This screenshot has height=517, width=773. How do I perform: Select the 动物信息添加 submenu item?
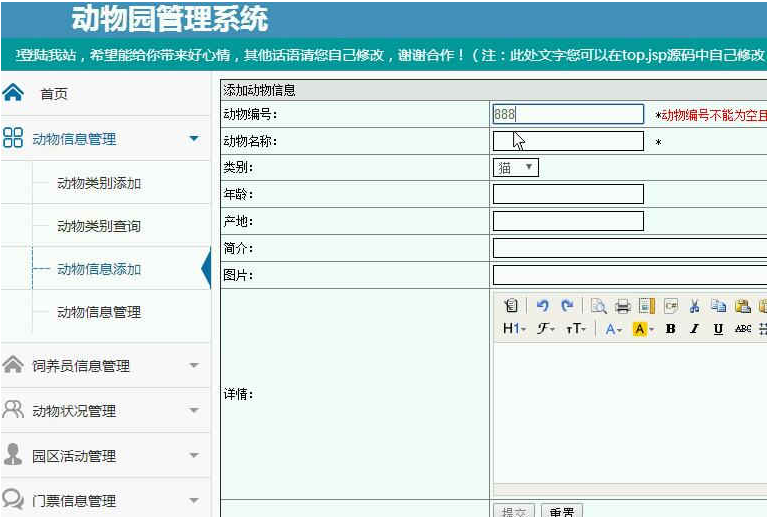pos(99,269)
